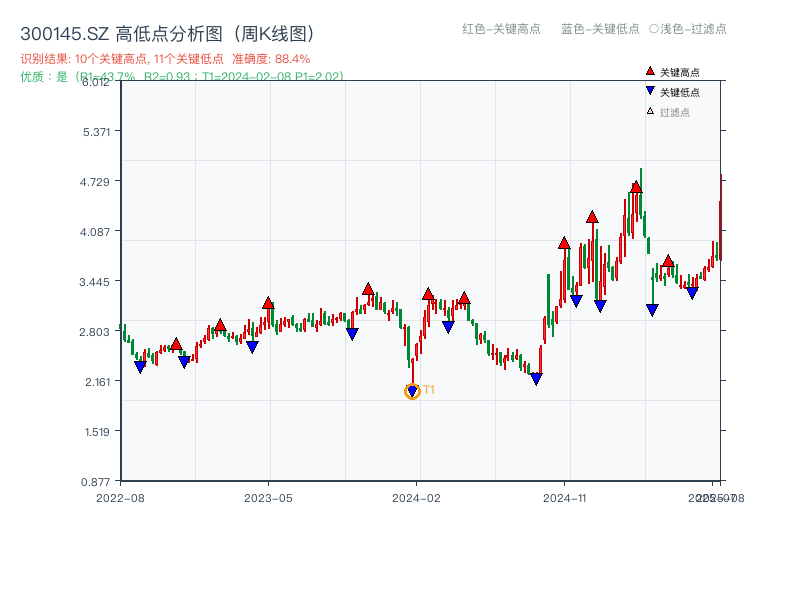
Task: Select the last blue low marker near 3.445
Action: coord(692,293)
